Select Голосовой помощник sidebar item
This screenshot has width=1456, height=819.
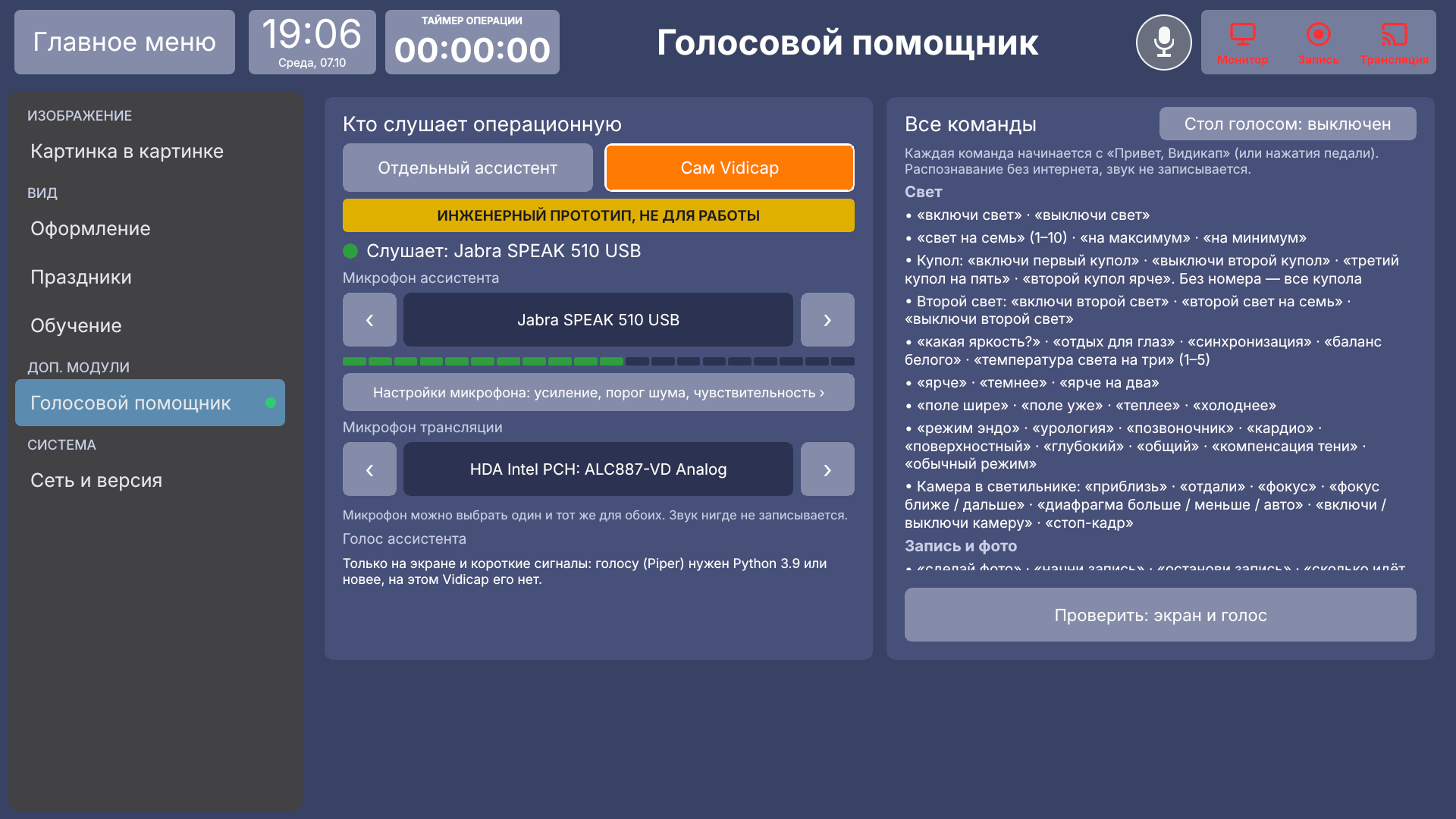(x=150, y=403)
